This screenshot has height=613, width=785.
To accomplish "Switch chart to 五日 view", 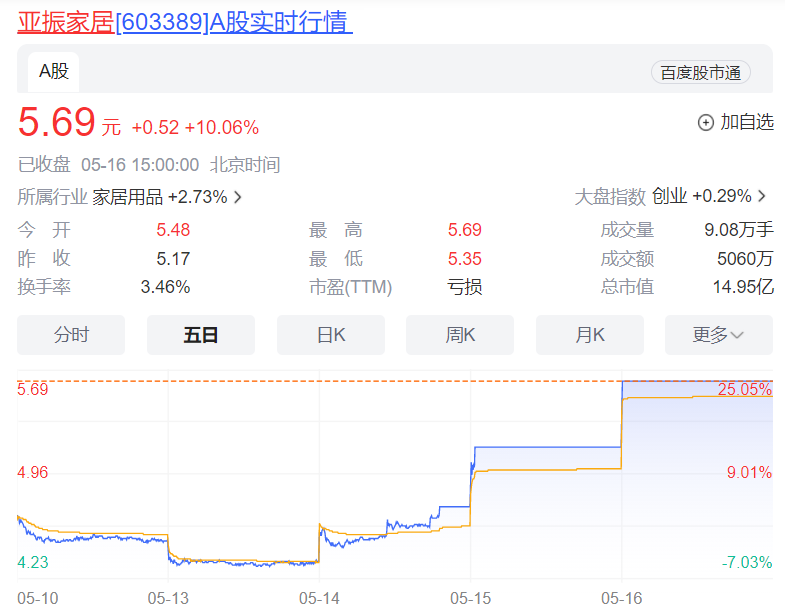I will tap(201, 335).
